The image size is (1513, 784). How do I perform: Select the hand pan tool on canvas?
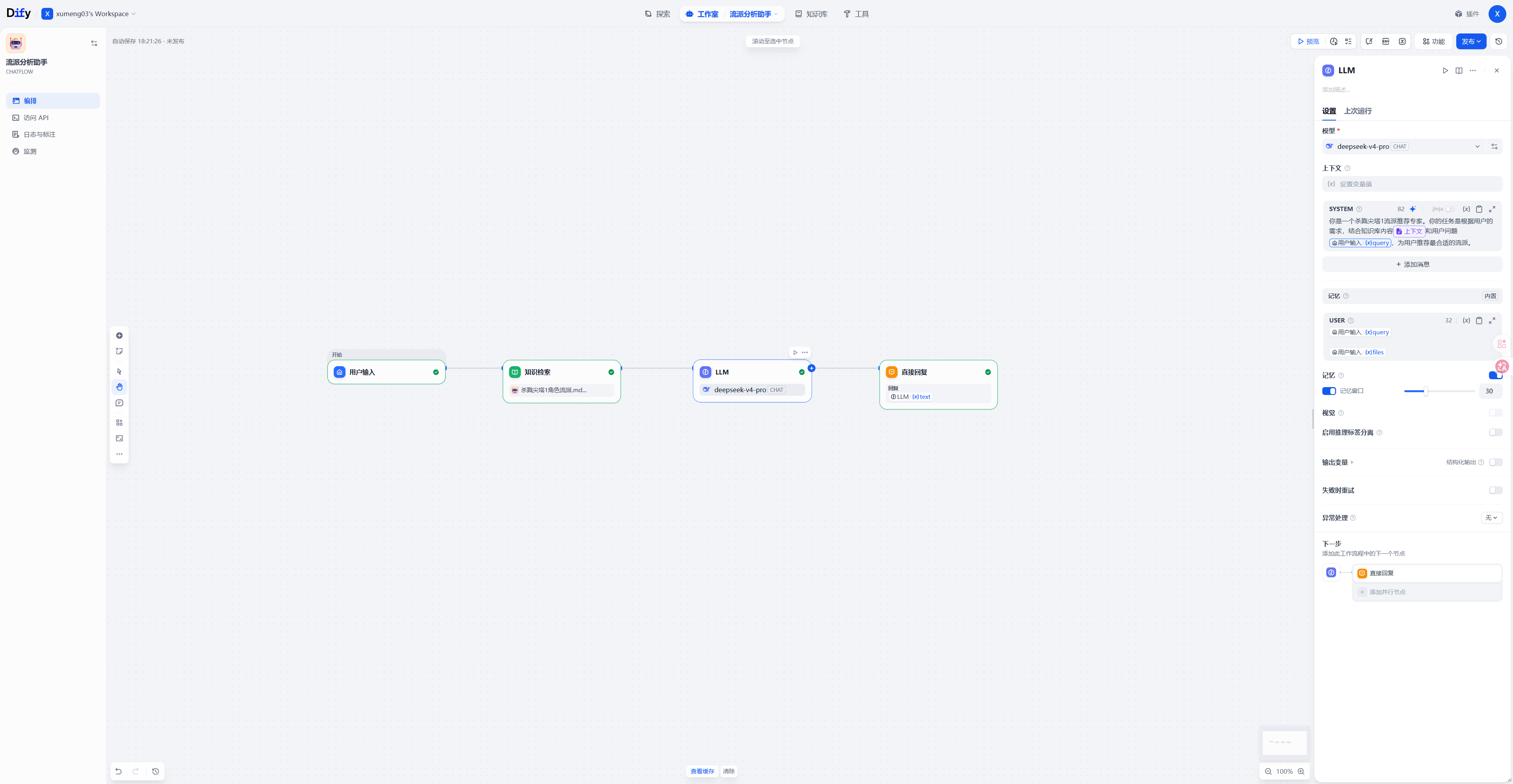tap(119, 387)
